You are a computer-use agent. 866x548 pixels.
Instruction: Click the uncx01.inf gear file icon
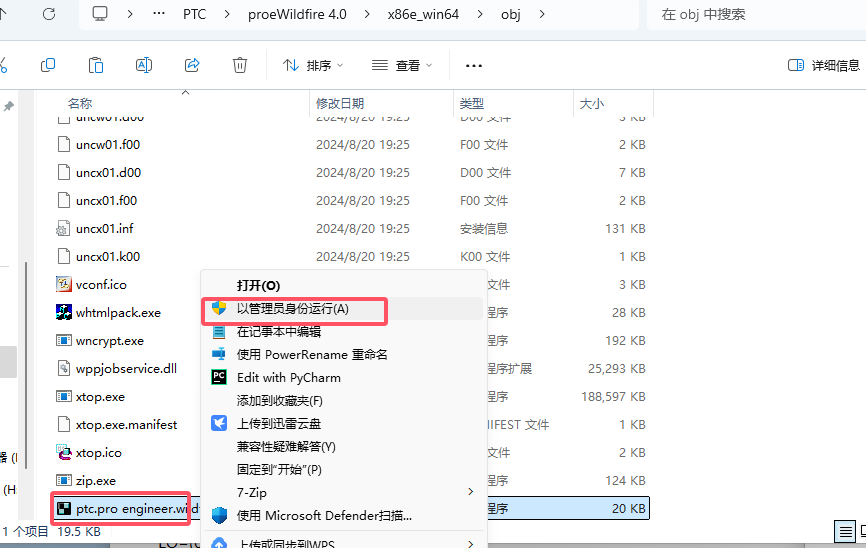[x=63, y=229]
